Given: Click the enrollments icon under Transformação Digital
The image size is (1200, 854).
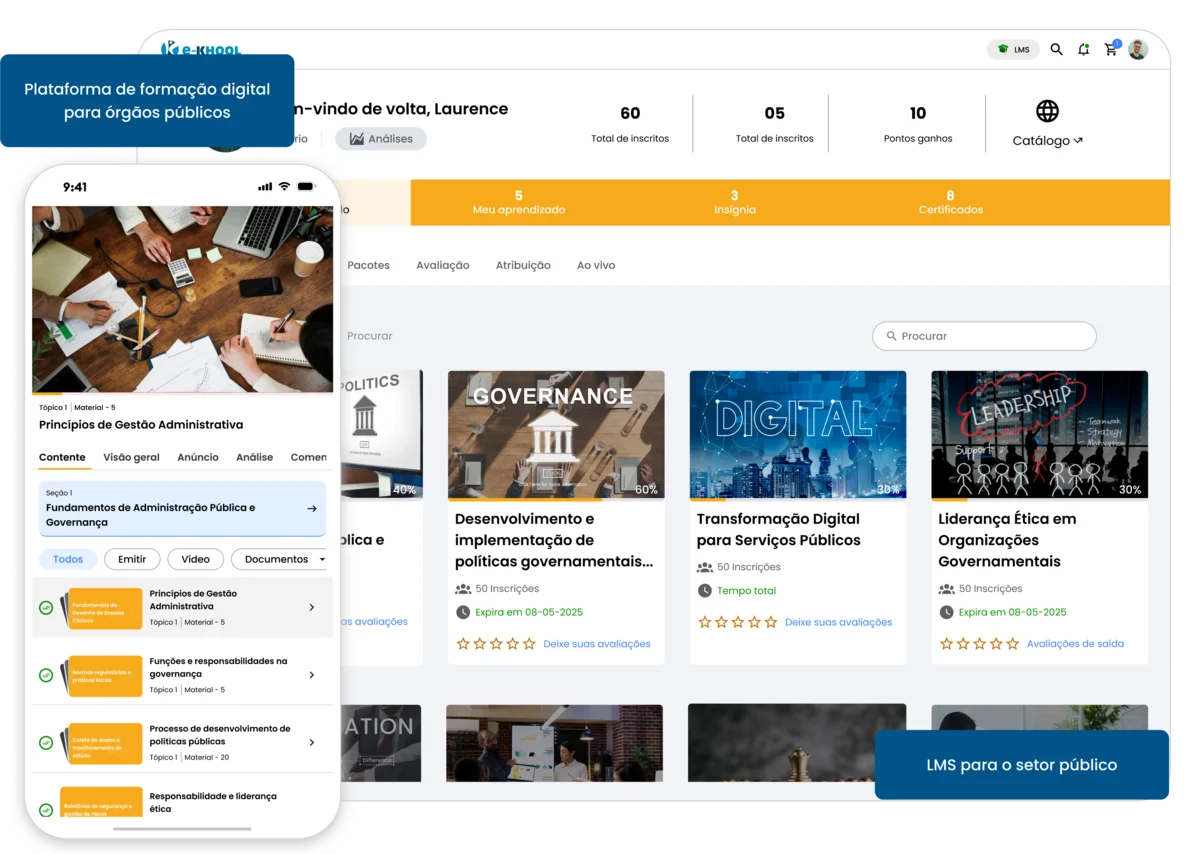Looking at the screenshot, I should [x=706, y=566].
